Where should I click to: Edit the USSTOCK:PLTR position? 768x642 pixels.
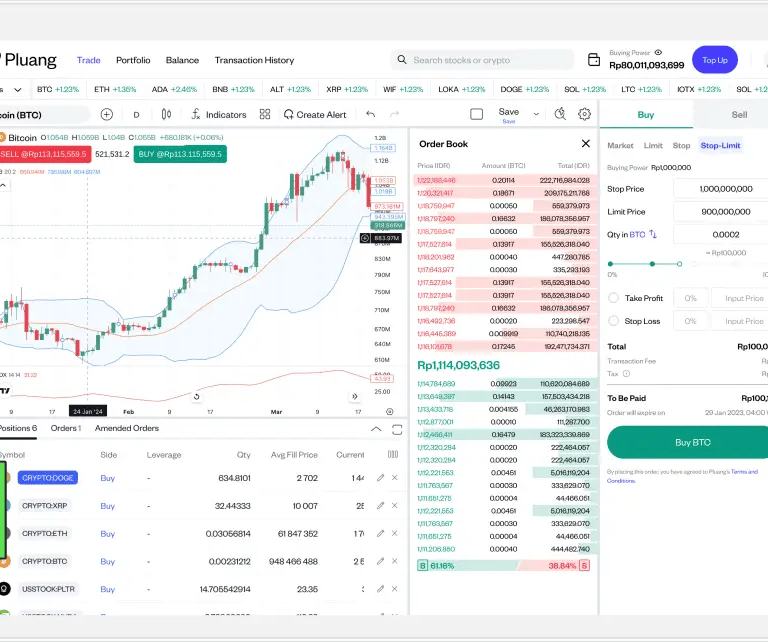coord(381,589)
